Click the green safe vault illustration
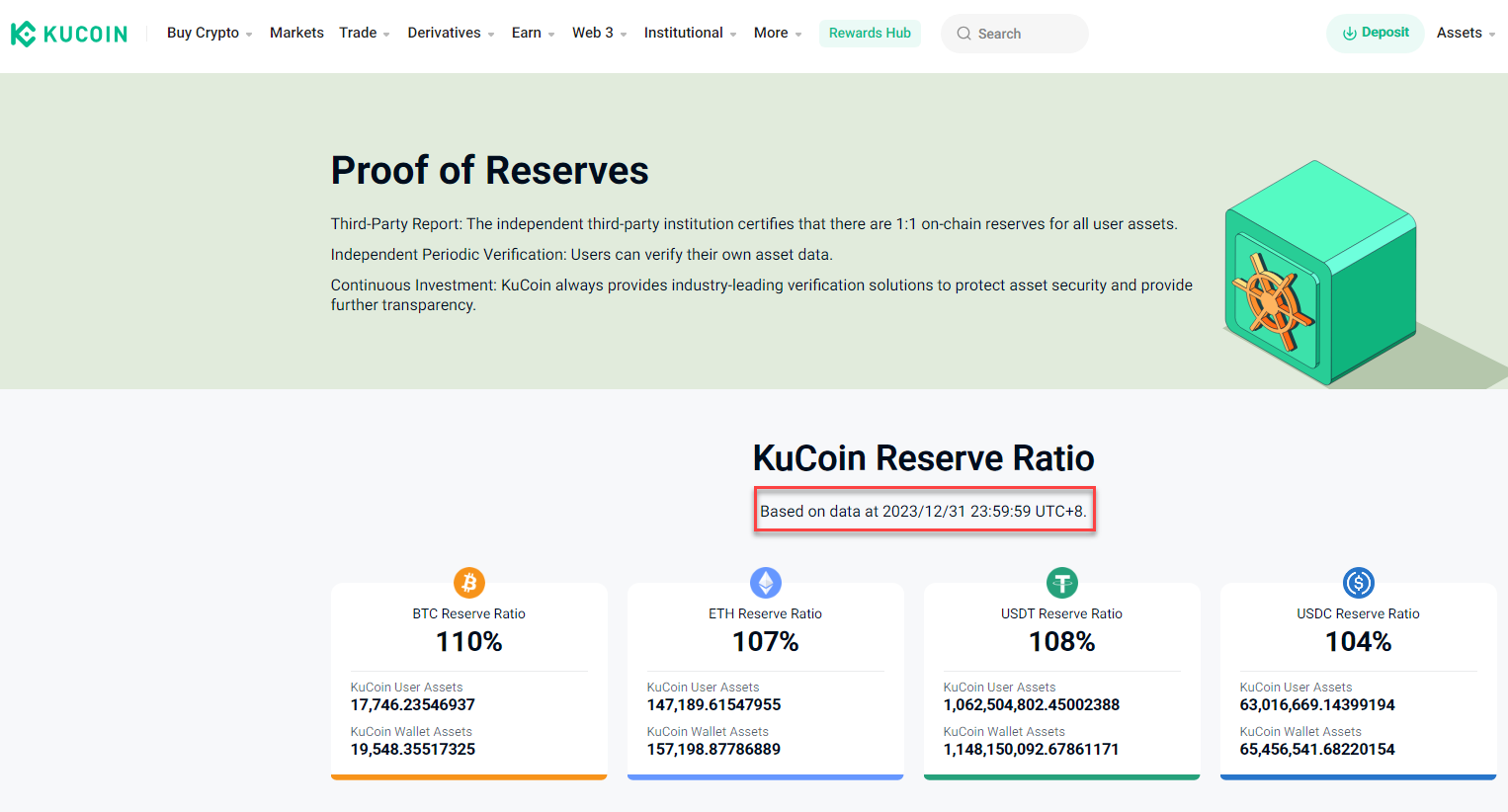Viewport: 1508px width, 812px height. 1320,273
